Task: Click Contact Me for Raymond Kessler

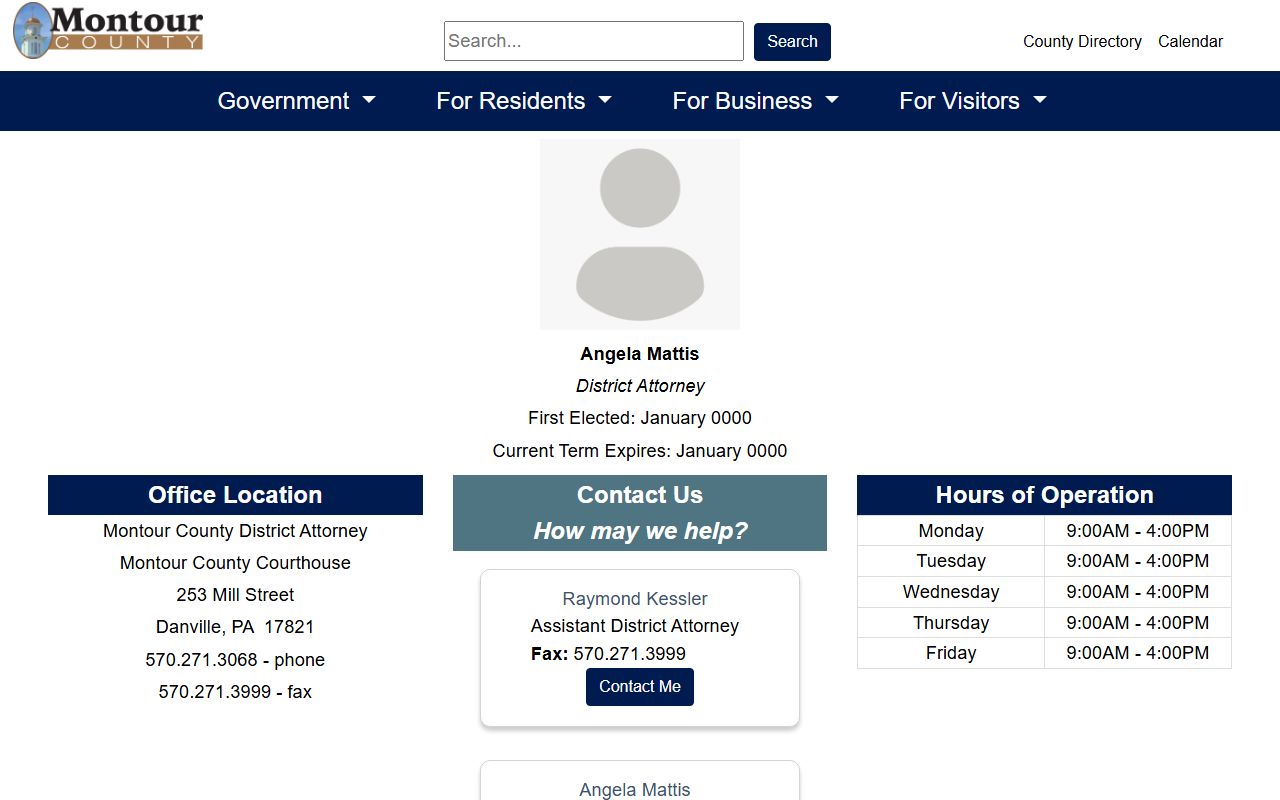Action: [640, 687]
